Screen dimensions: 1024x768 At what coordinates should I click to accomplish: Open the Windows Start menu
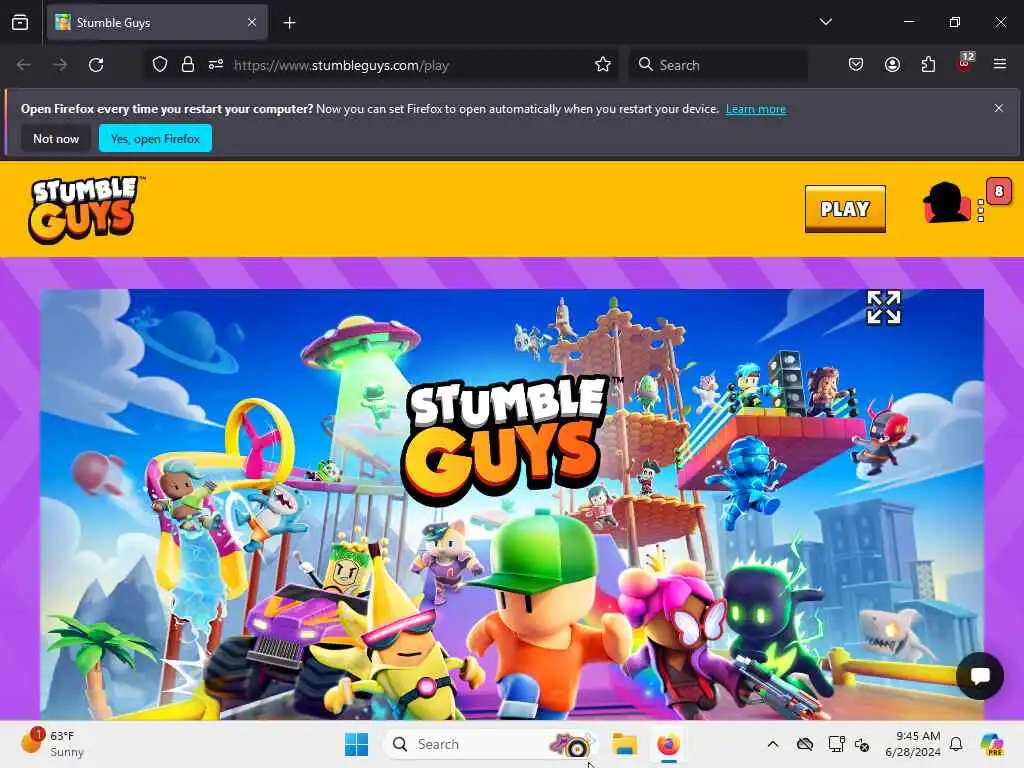click(x=357, y=744)
